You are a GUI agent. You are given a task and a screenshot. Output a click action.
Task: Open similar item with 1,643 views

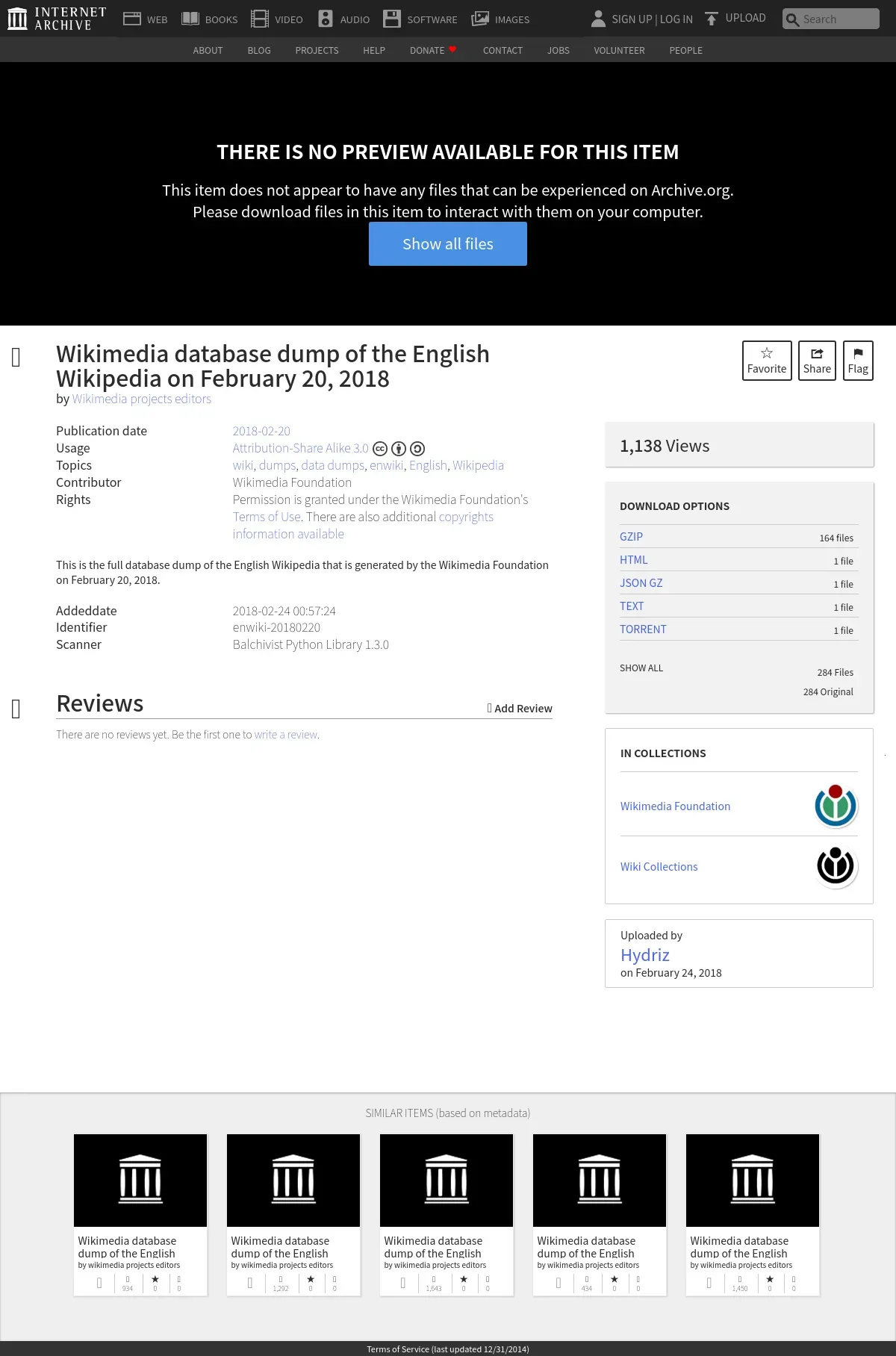point(447,1215)
